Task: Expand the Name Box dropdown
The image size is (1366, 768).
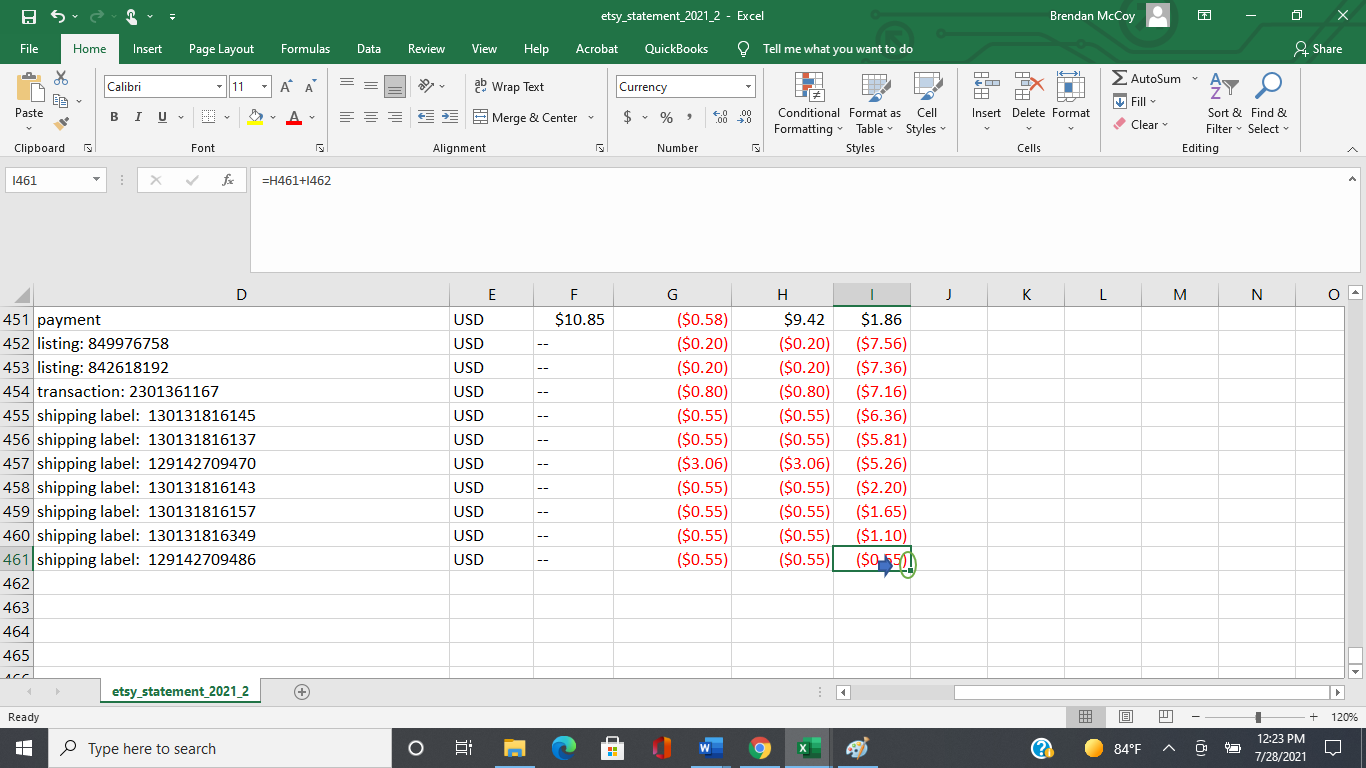Action: coord(97,180)
